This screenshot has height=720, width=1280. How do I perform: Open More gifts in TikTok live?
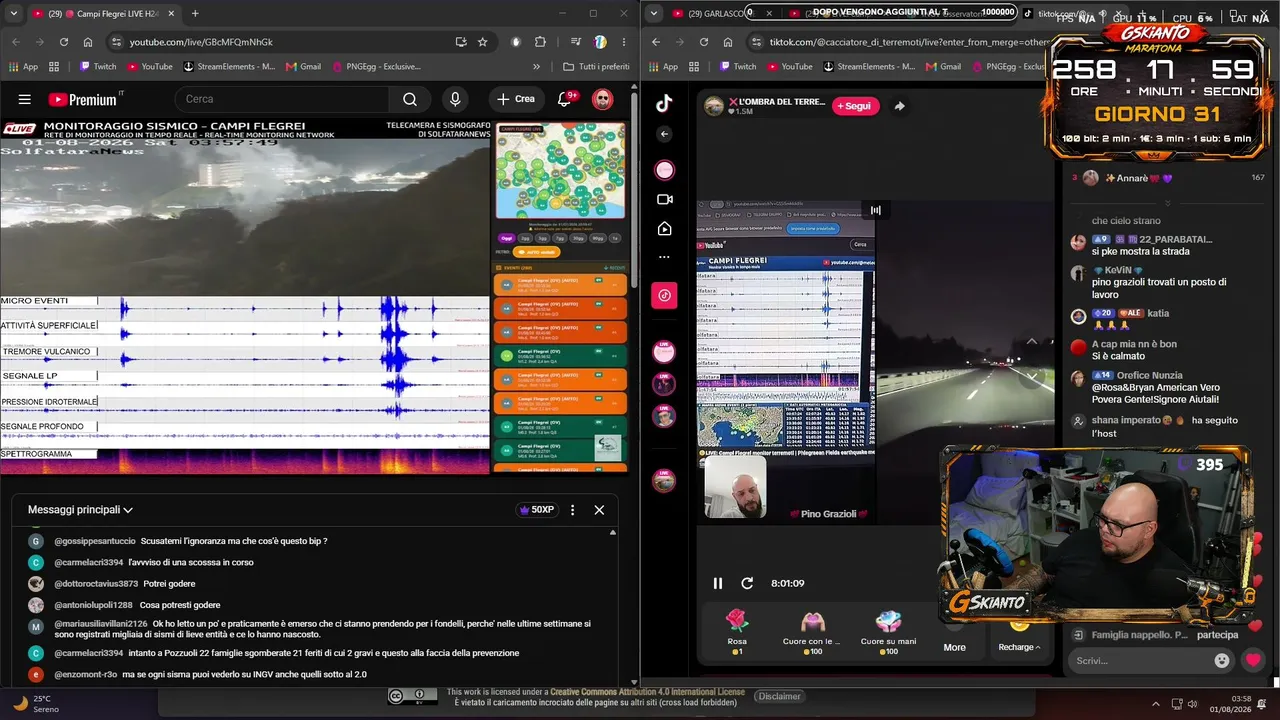955,647
